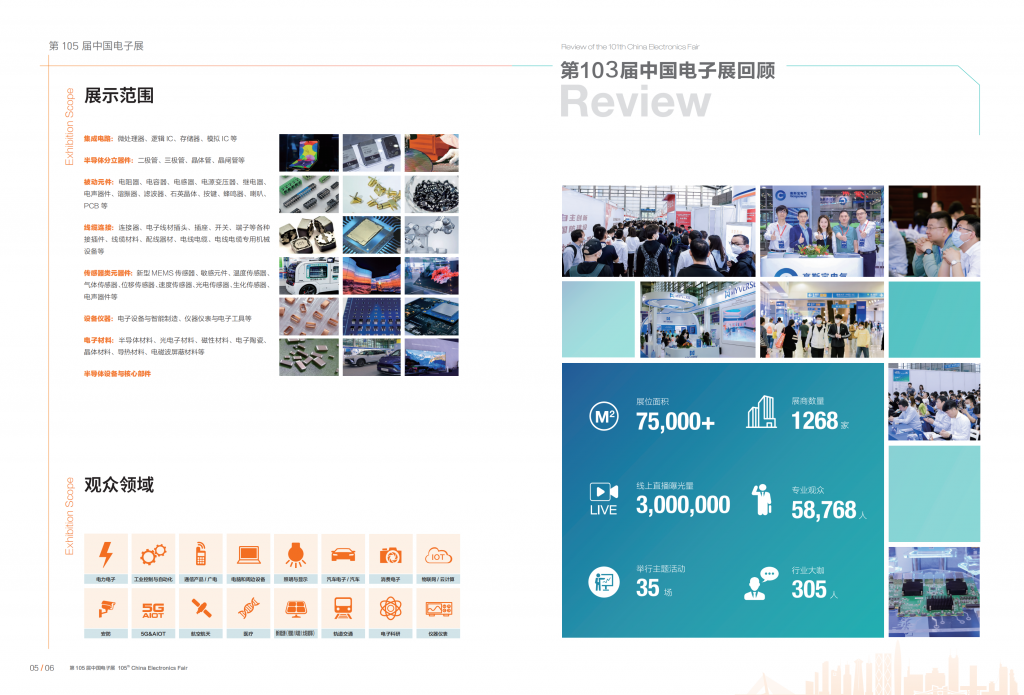Select the double gears industrial control icon
This screenshot has height=695, width=1024.
[x=153, y=554]
